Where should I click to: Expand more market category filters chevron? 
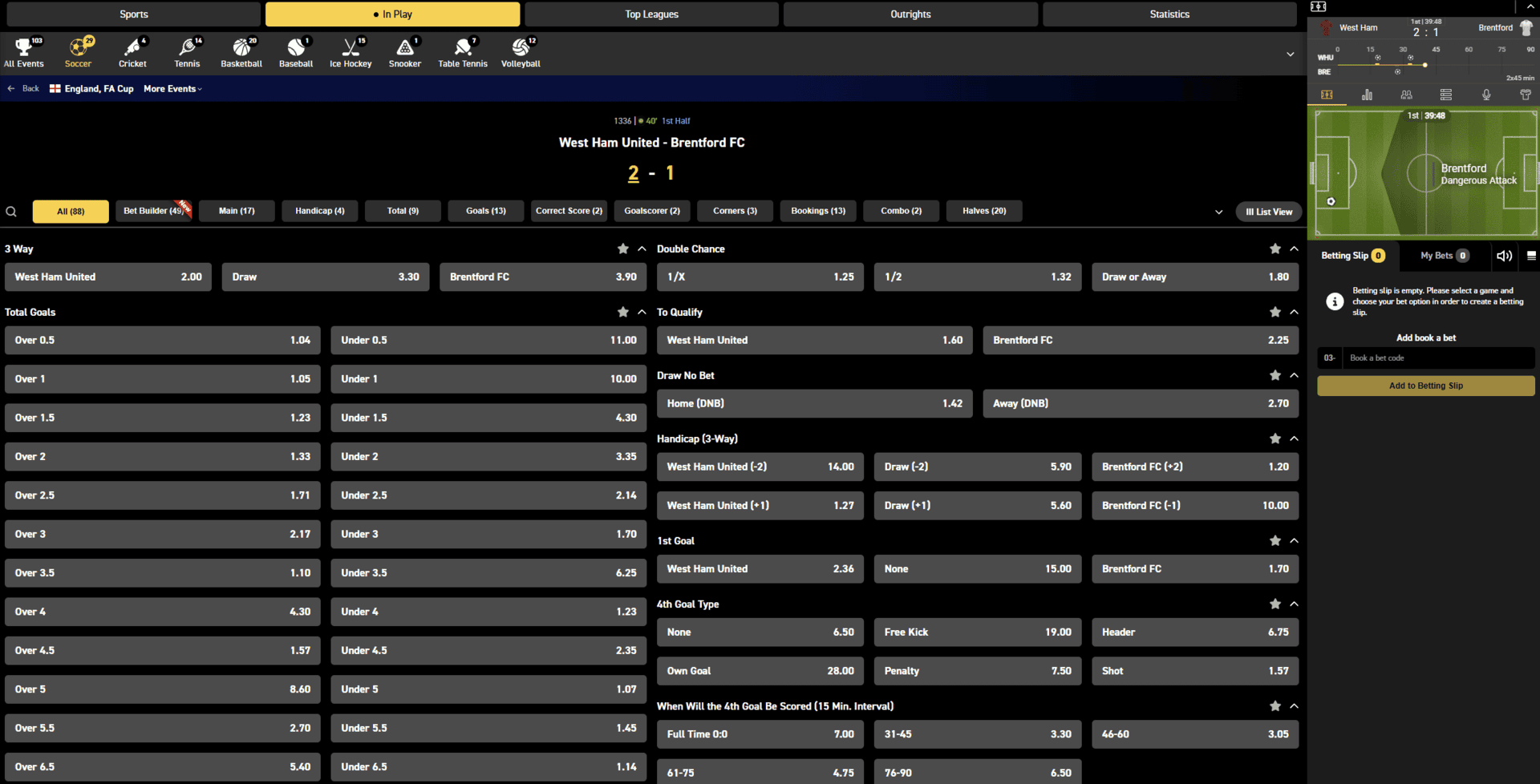1219,212
